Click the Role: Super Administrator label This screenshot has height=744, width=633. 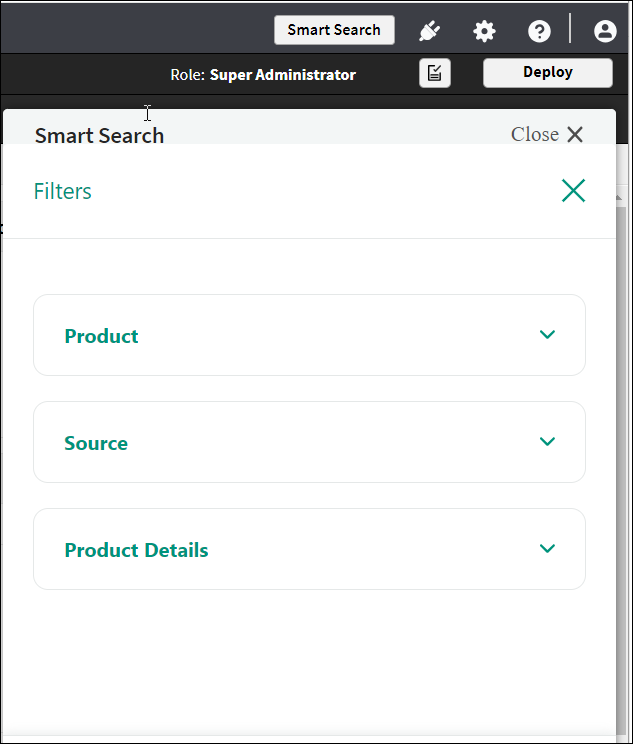point(263,74)
